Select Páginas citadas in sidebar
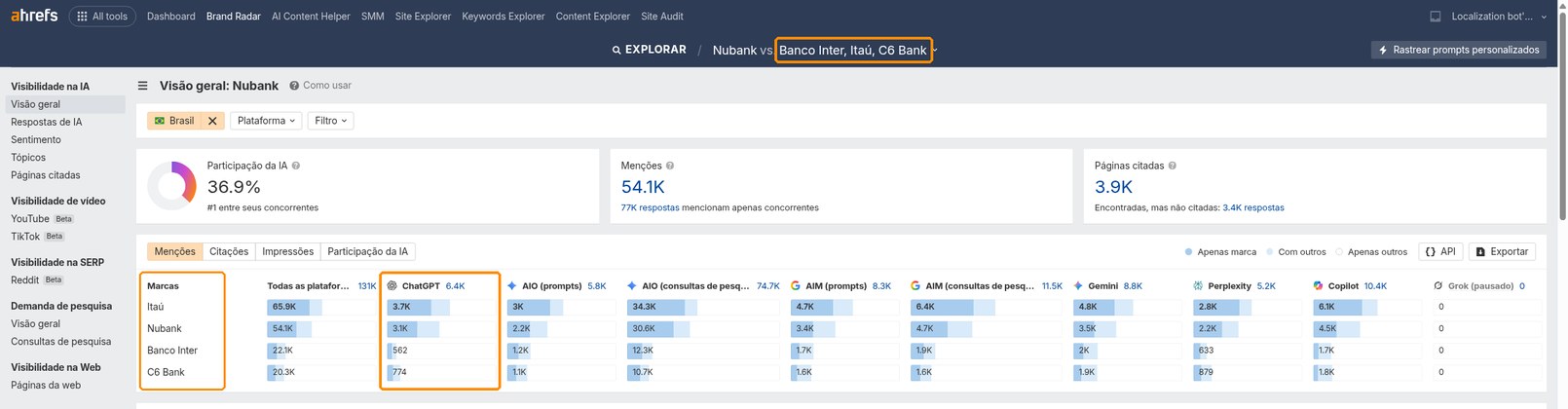 point(46,175)
